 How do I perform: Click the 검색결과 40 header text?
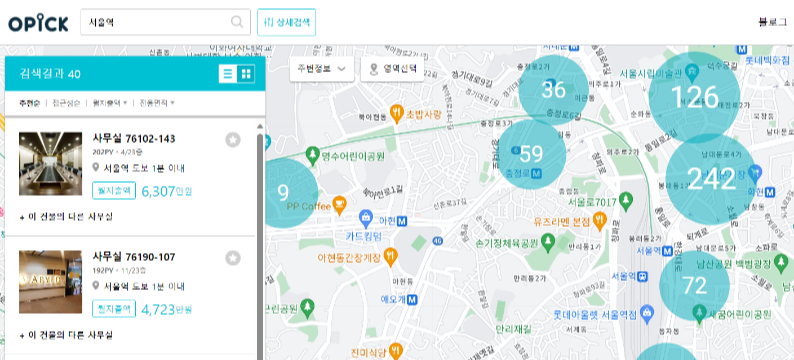click(x=50, y=74)
